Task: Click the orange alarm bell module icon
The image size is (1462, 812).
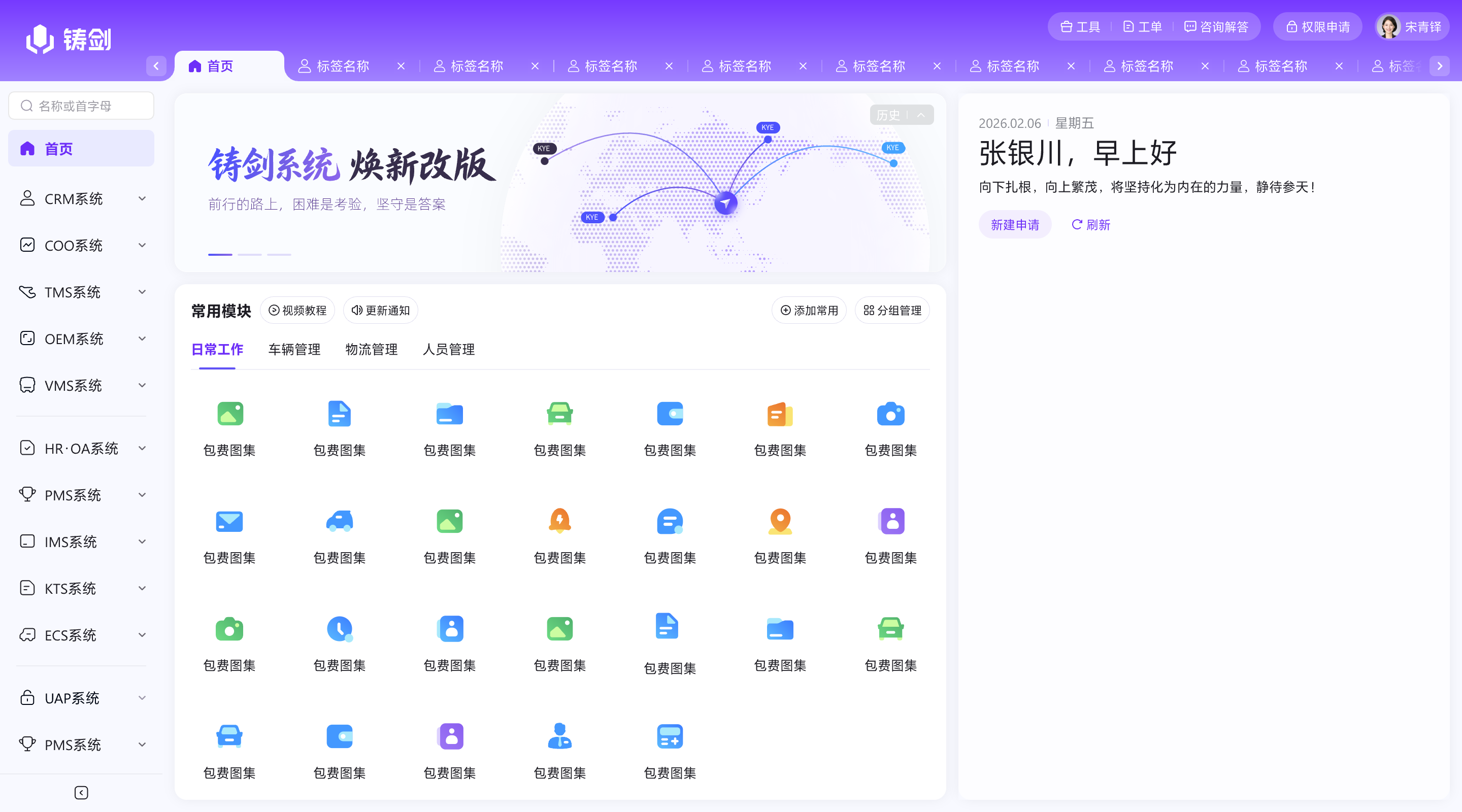Action: tap(559, 521)
